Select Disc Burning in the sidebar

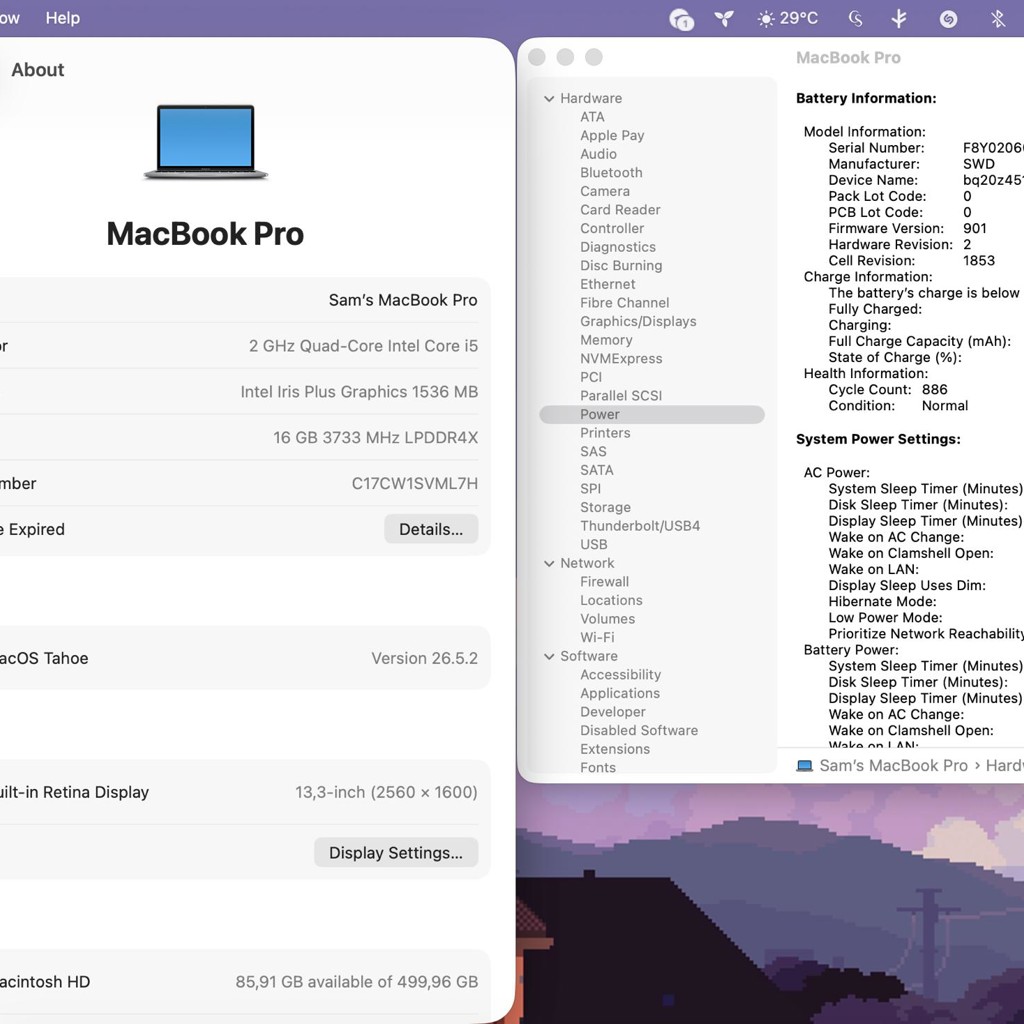click(x=621, y=266)
